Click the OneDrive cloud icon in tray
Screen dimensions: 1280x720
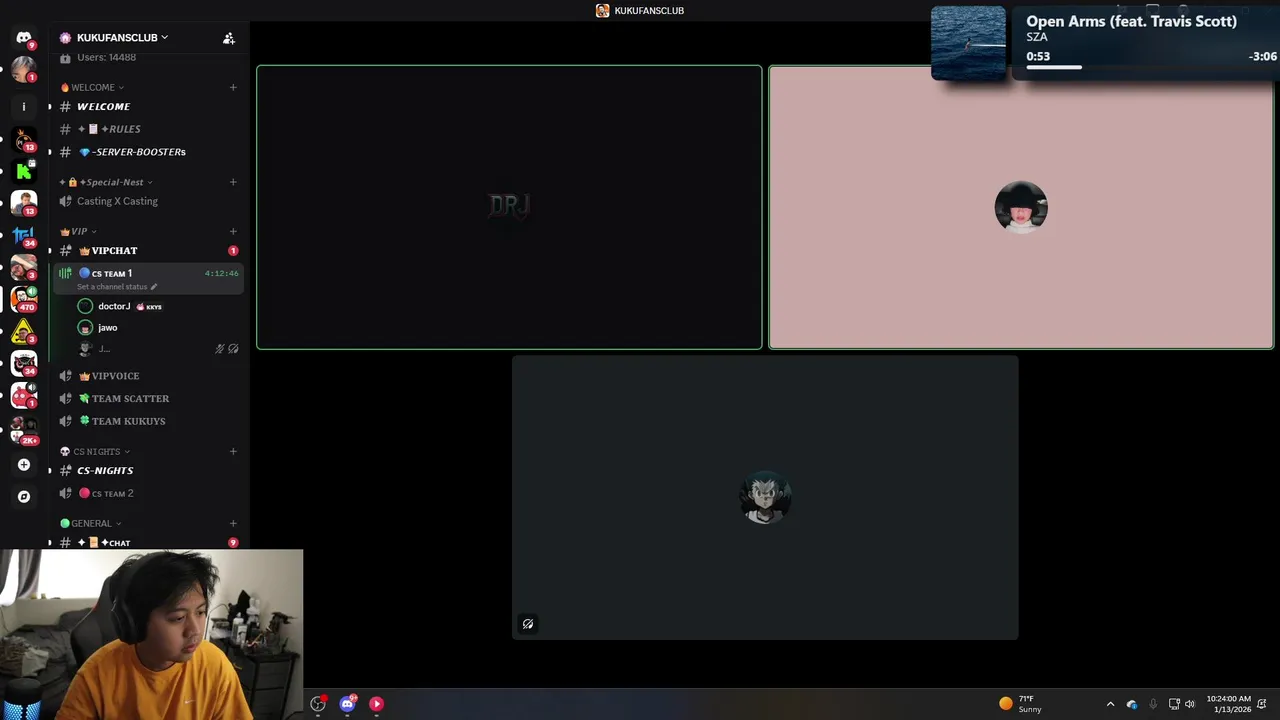(1132, 704)
